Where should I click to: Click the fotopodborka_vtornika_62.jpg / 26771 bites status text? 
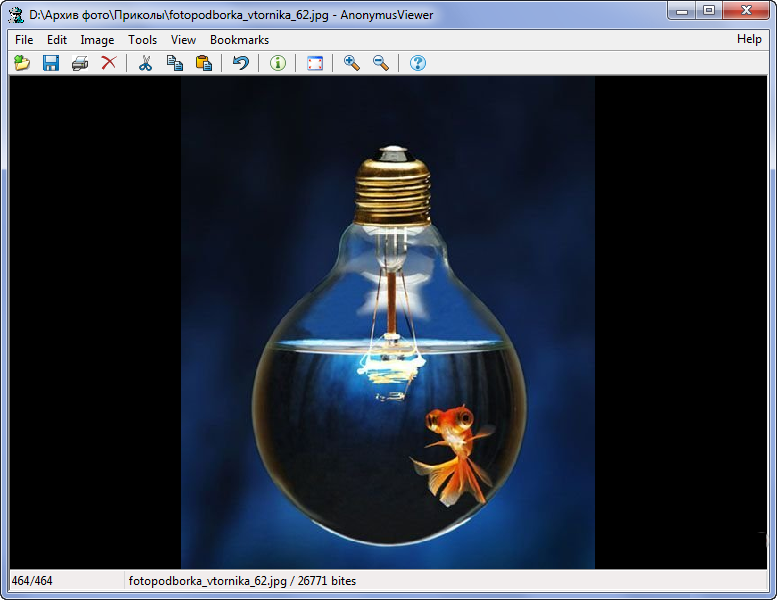242,581
